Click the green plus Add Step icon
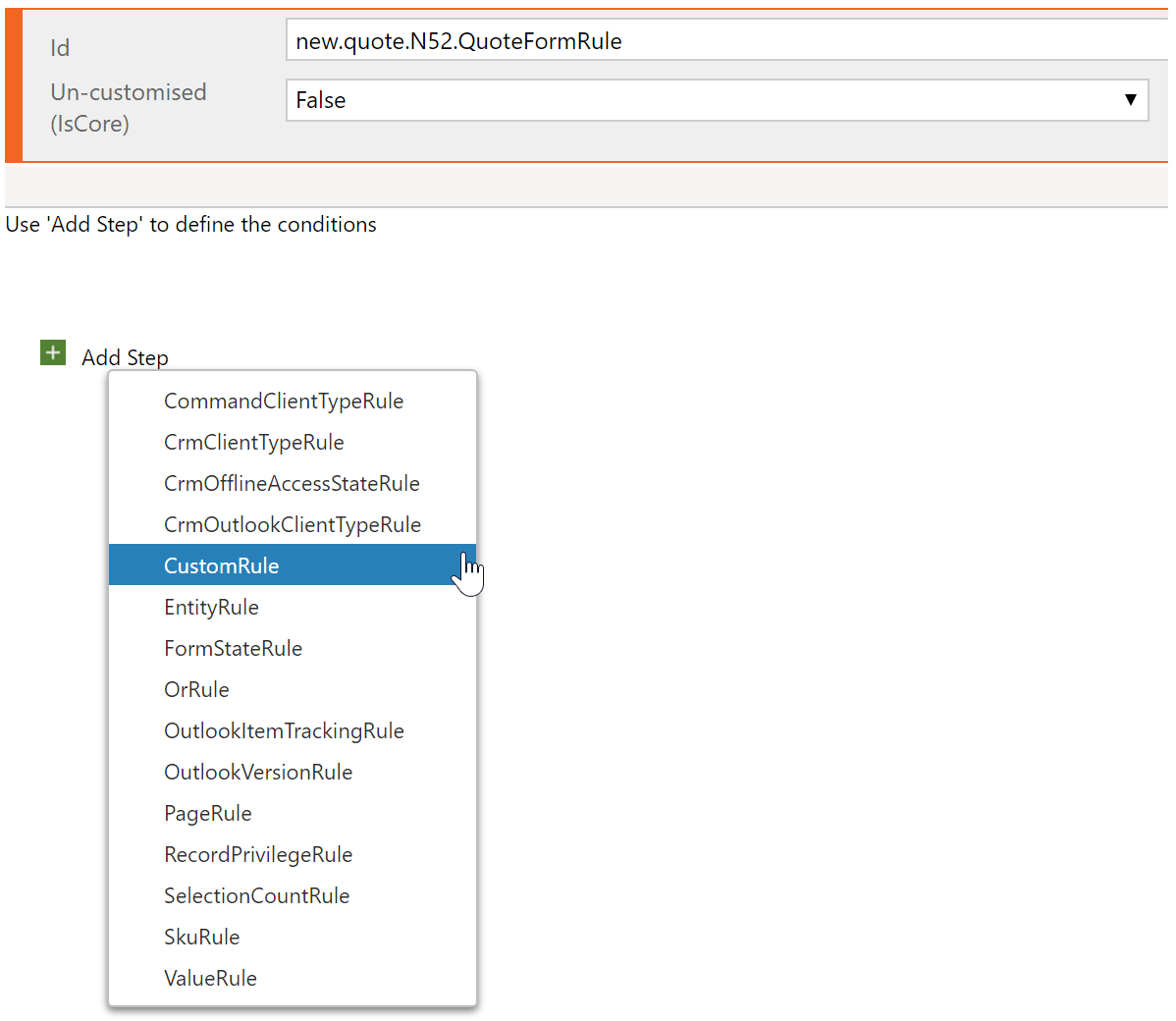Image resolution: width=1176 pixels, height=1021 pixels. 53,351
